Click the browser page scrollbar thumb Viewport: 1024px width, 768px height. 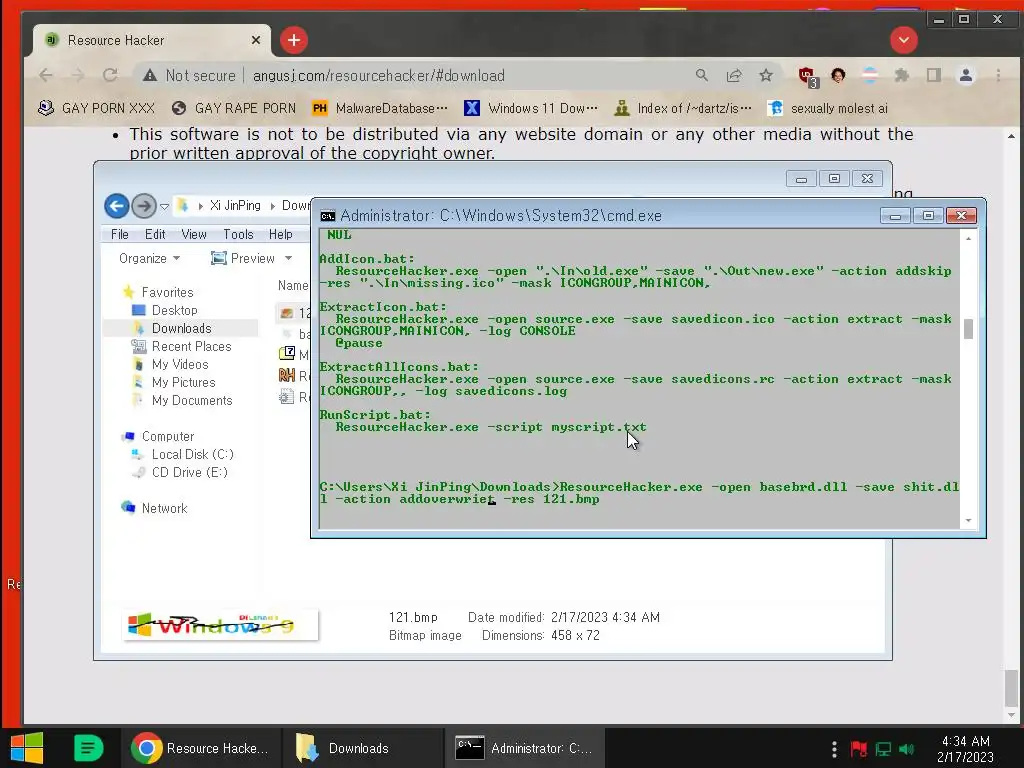coord(1011,688)
